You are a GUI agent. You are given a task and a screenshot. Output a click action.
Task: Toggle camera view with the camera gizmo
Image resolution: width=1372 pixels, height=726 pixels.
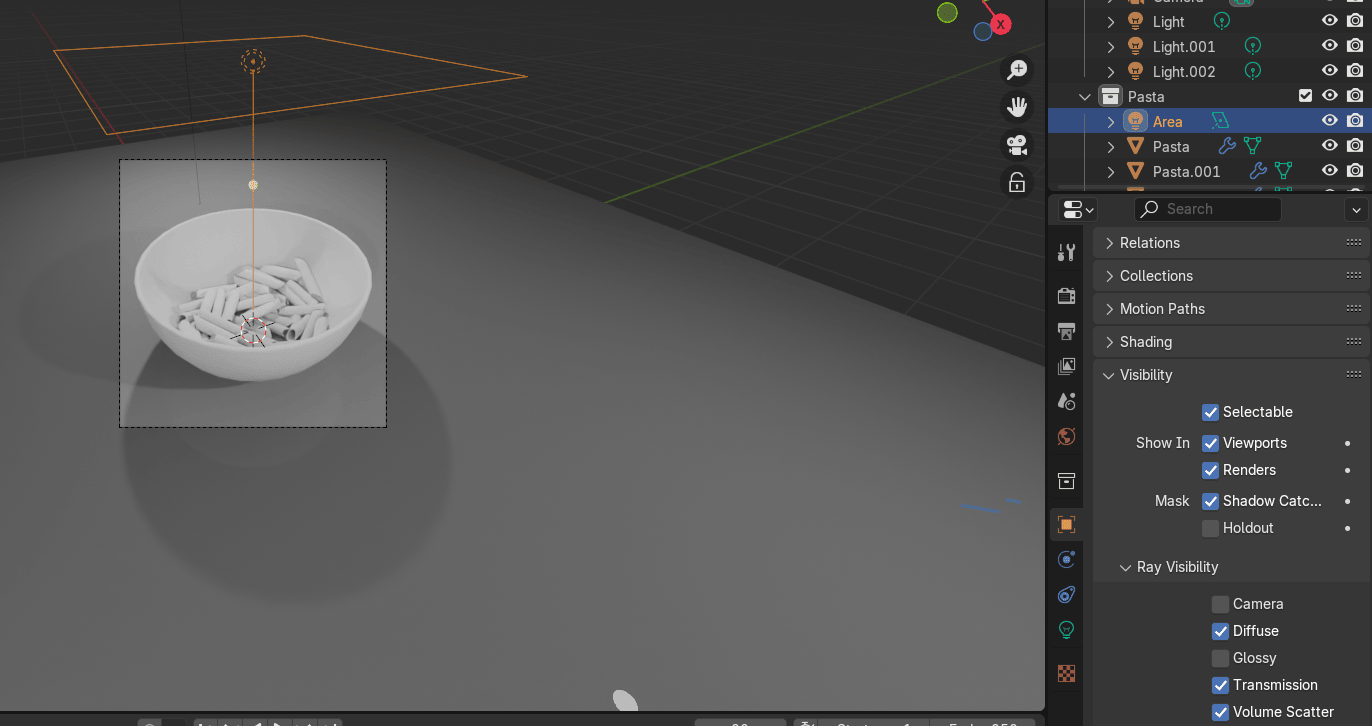tap(1017, 145)
